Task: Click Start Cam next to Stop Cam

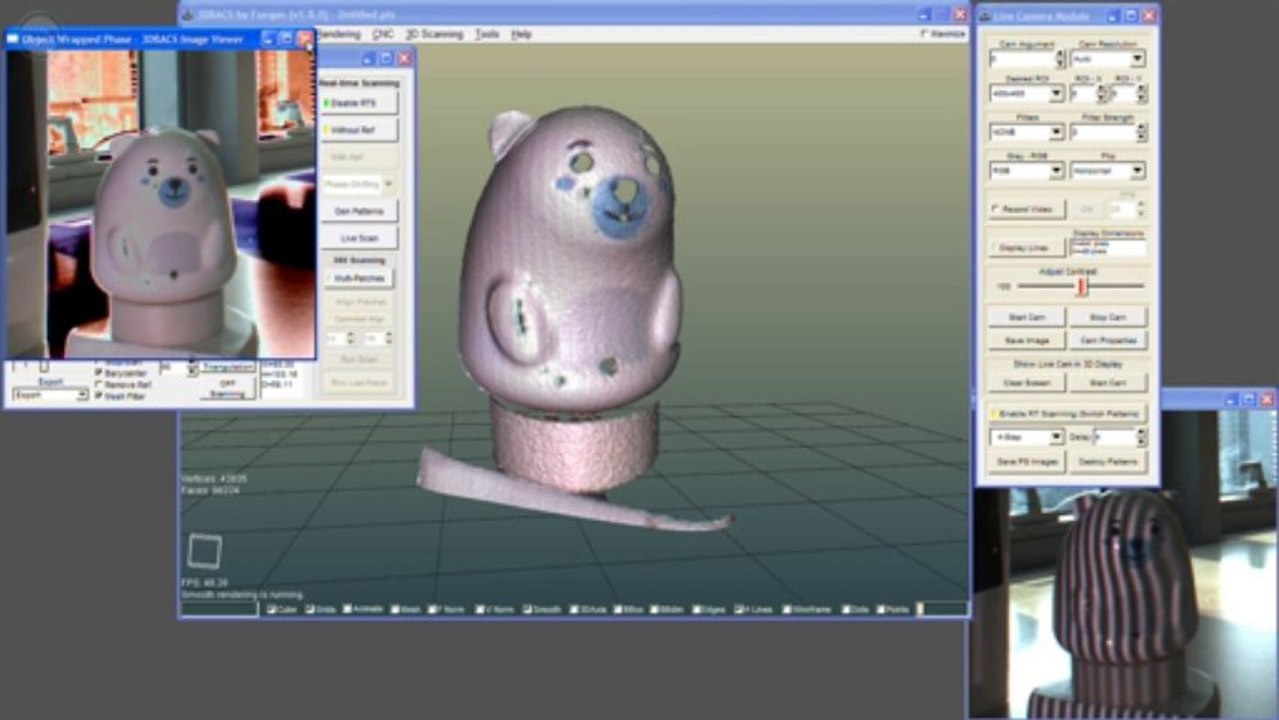Action: pyautogui.click(x=1026, y=317)
